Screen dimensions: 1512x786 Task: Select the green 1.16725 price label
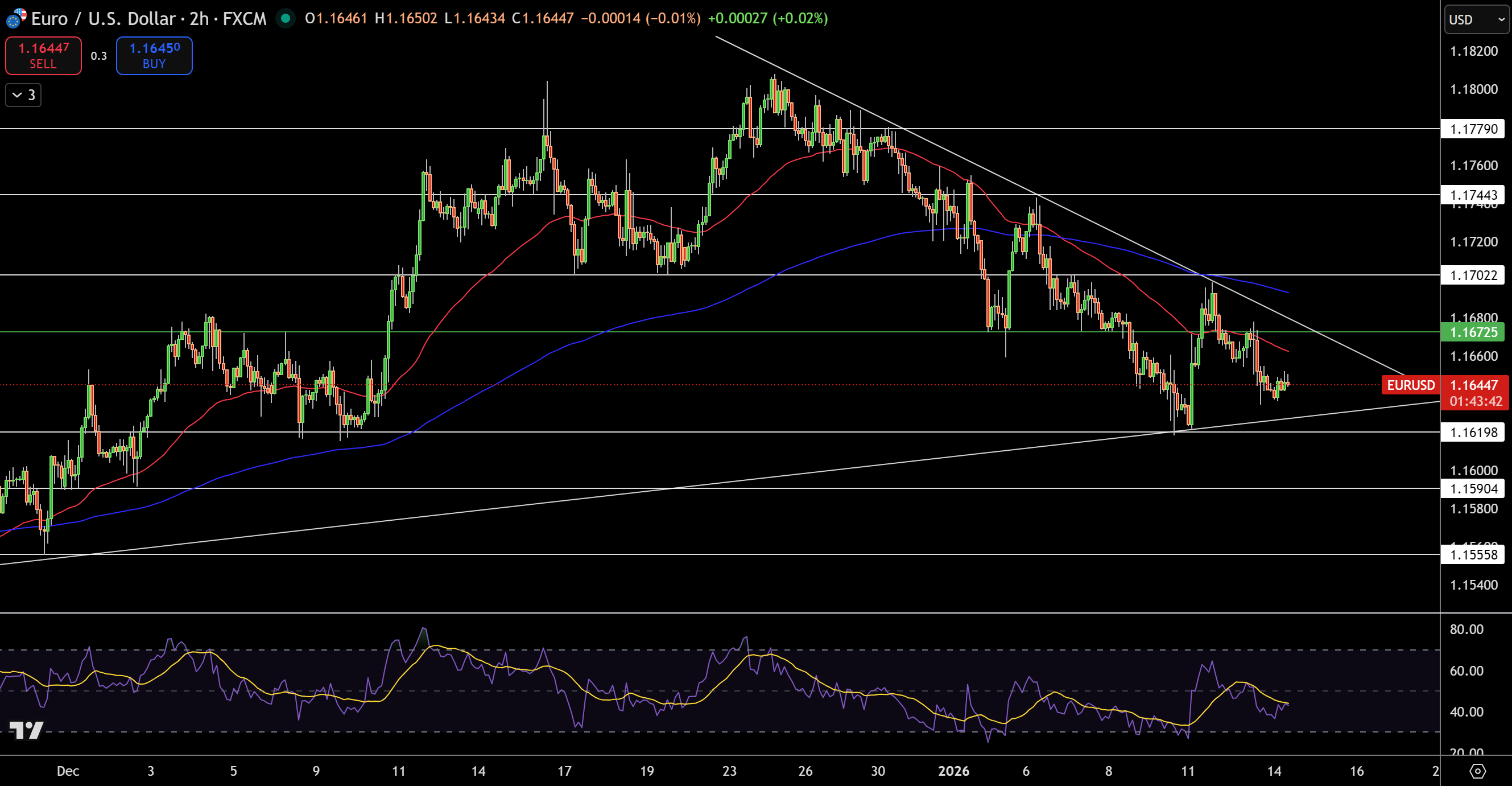coord(1473,332)
